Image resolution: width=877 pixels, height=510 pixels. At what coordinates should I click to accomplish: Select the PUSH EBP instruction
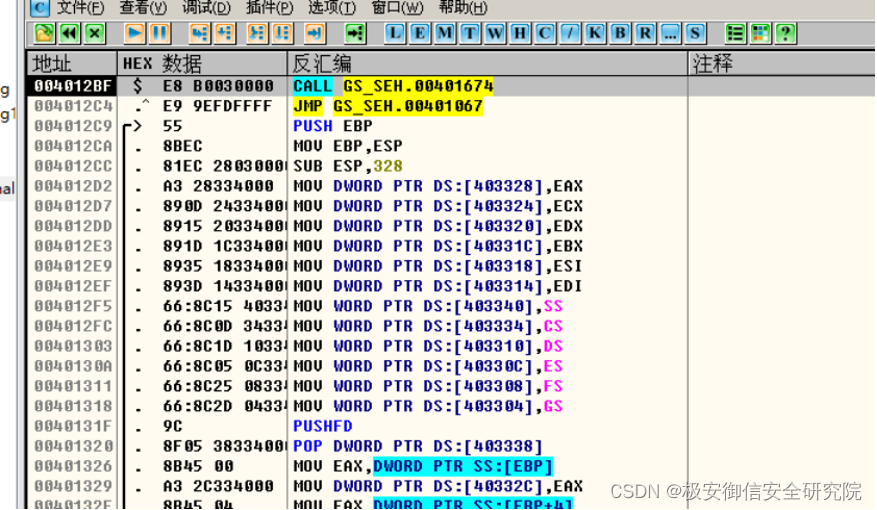(x=333, y=126)
